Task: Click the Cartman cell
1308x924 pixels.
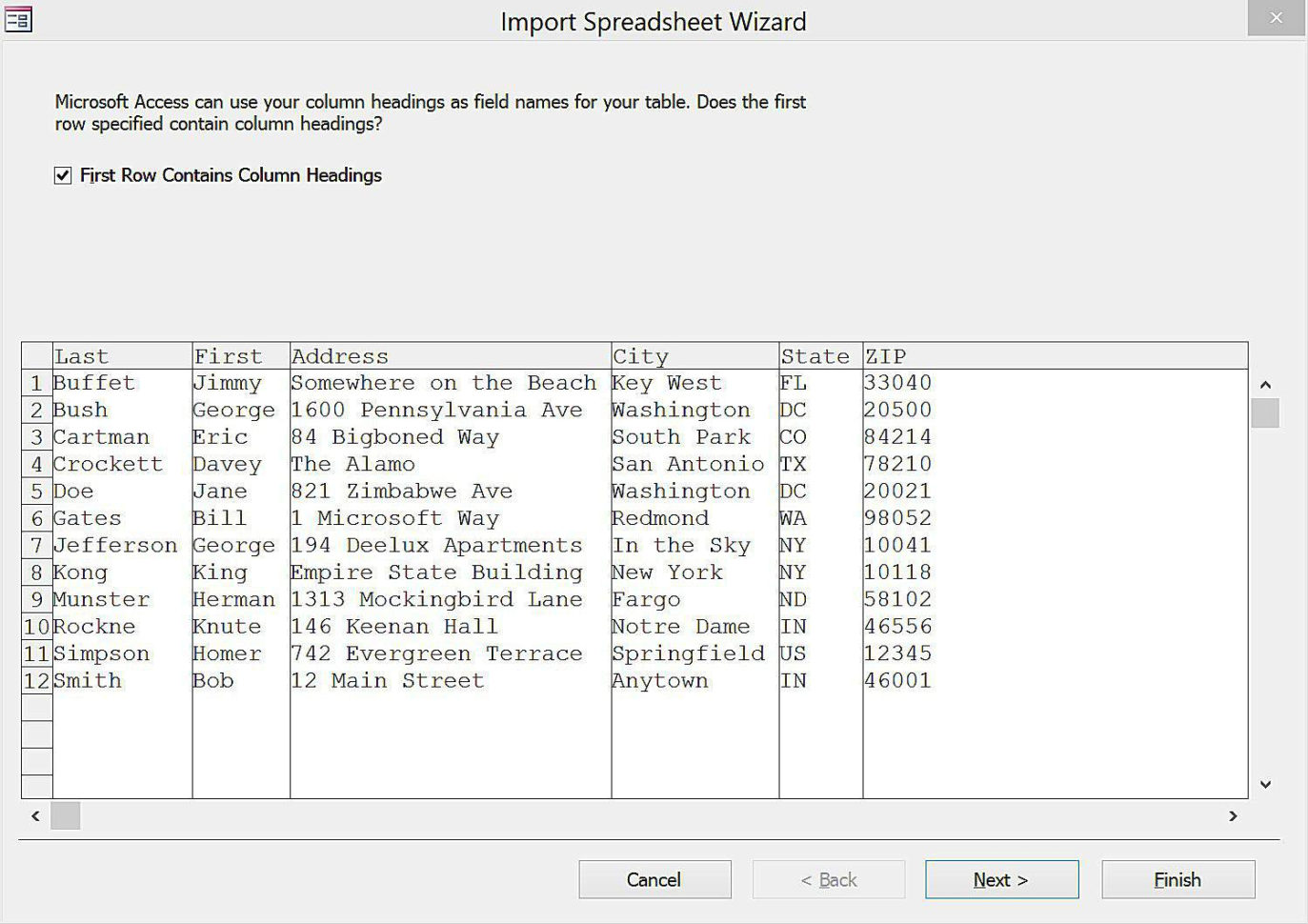Action: point(122,437)
